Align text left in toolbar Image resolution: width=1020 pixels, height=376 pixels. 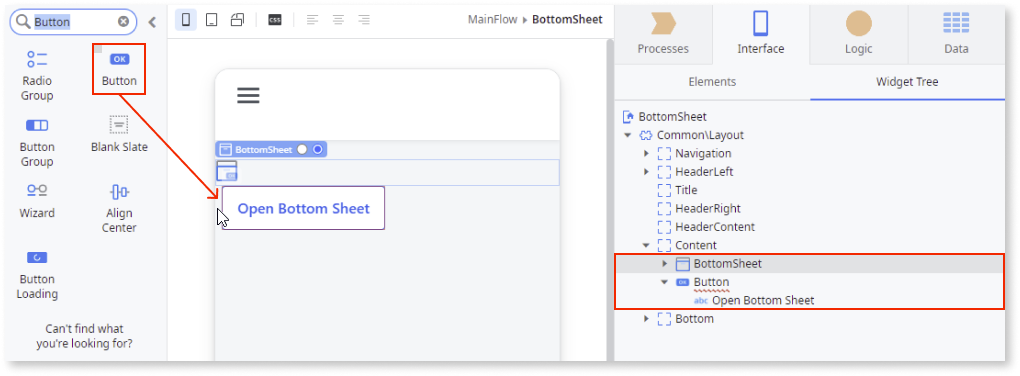click(x=313, y=20)
